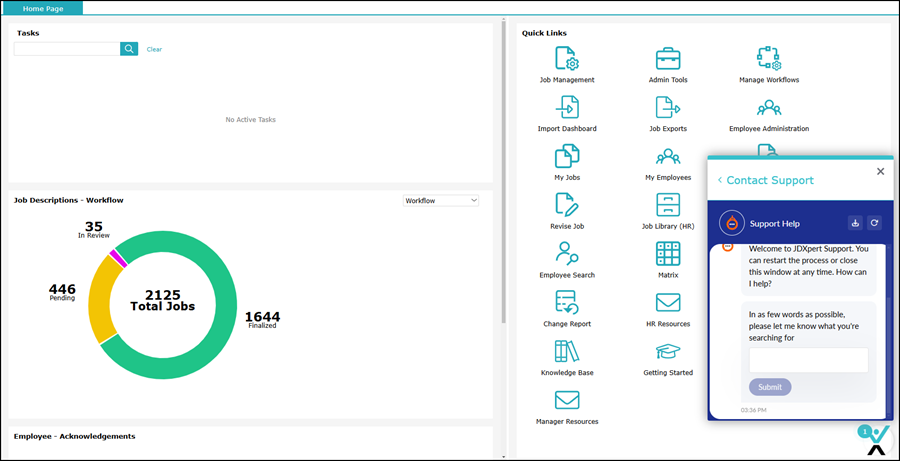900x462 pixels.
Task: Open the Job Management quick link icon
Action: (x=567, y=58)
